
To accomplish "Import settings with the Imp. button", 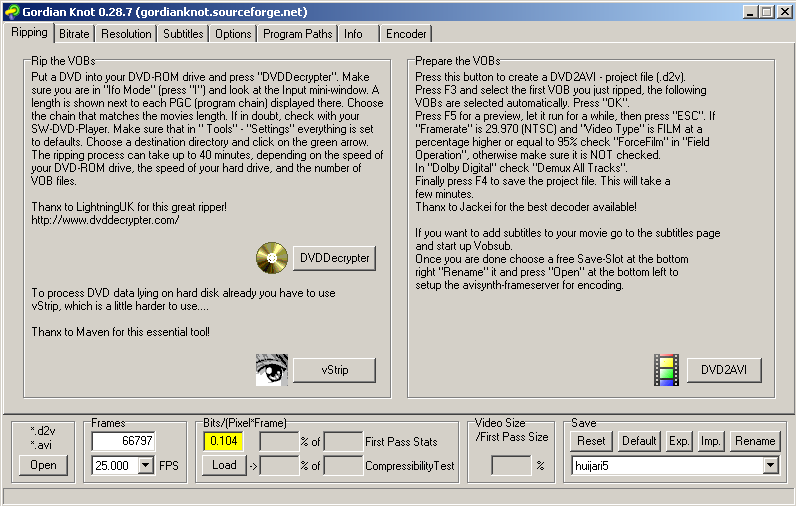I will point(711,441).
